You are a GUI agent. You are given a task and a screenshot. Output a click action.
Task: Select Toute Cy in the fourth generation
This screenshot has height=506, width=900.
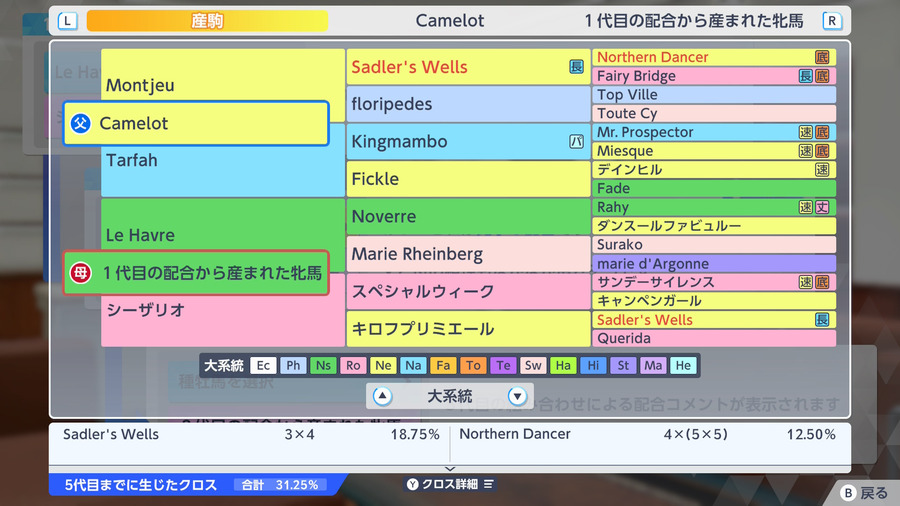(714, 113)
